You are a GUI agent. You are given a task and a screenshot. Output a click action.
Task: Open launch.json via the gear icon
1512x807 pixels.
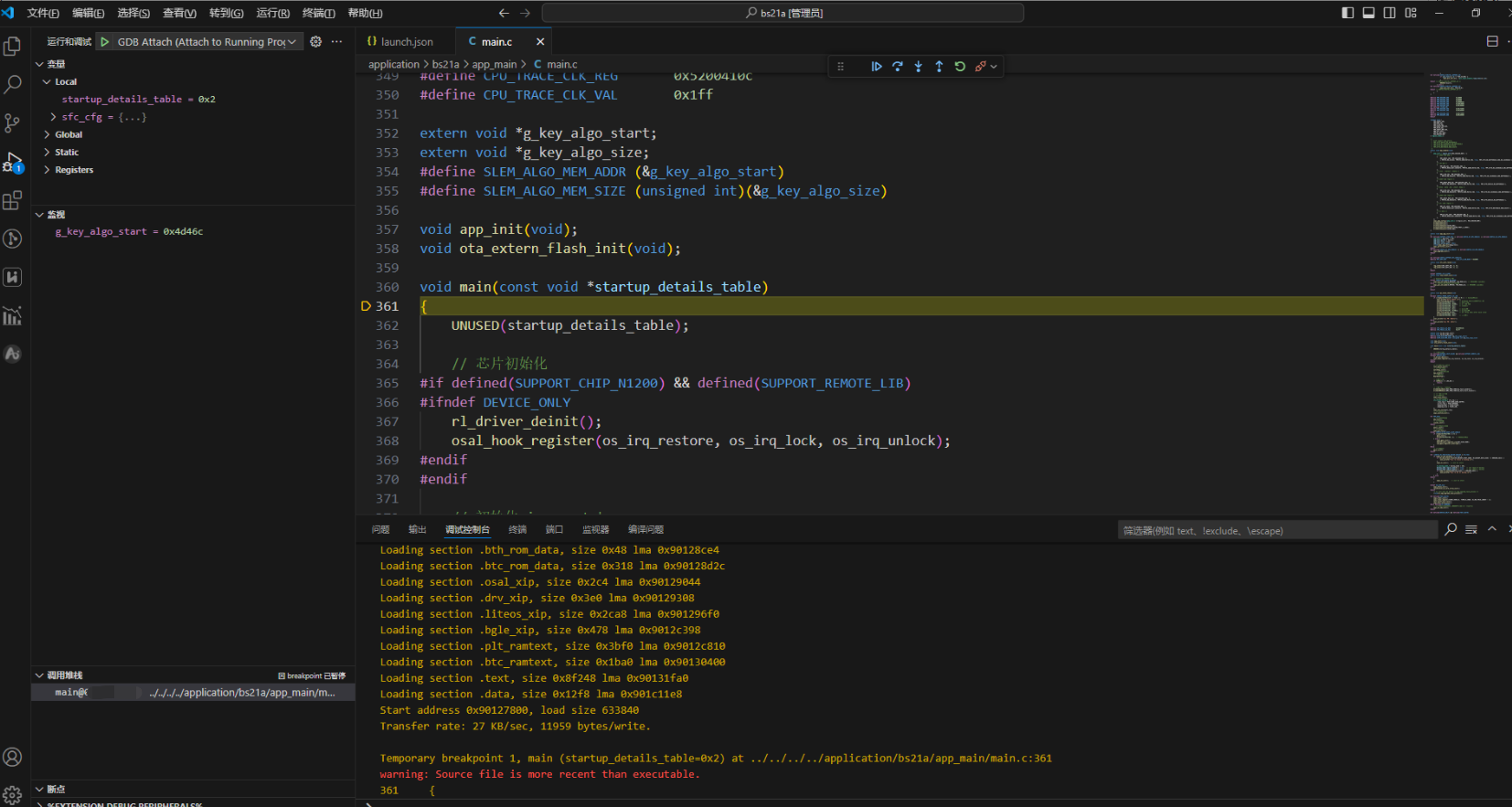coord(316,42)
